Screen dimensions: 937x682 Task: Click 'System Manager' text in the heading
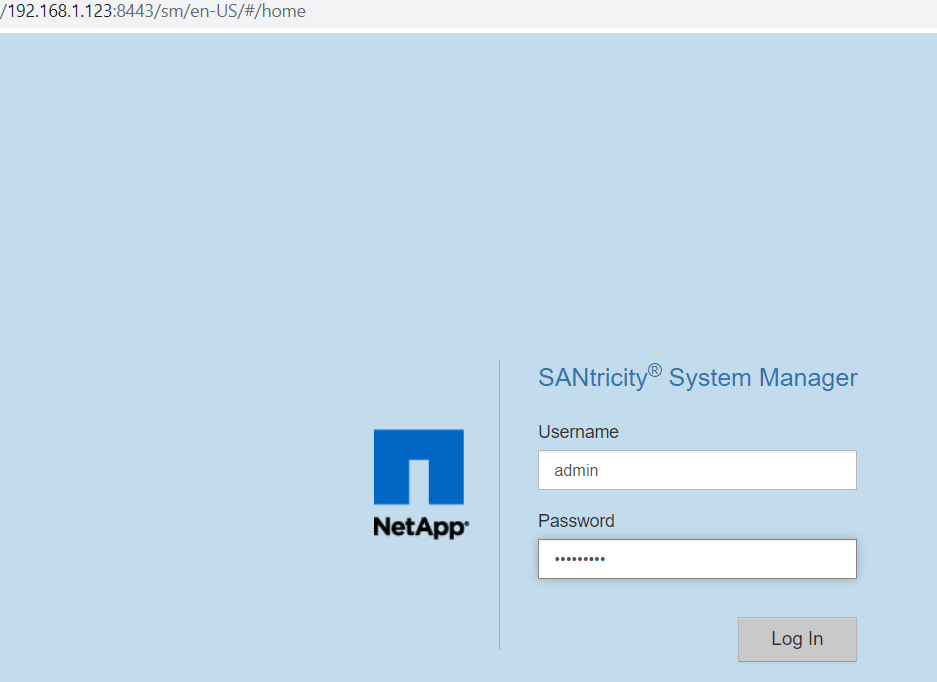763,378
